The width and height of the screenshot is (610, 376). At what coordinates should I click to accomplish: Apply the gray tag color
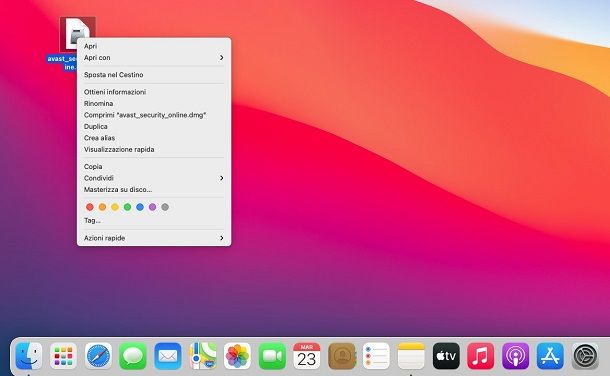[165, 207]
